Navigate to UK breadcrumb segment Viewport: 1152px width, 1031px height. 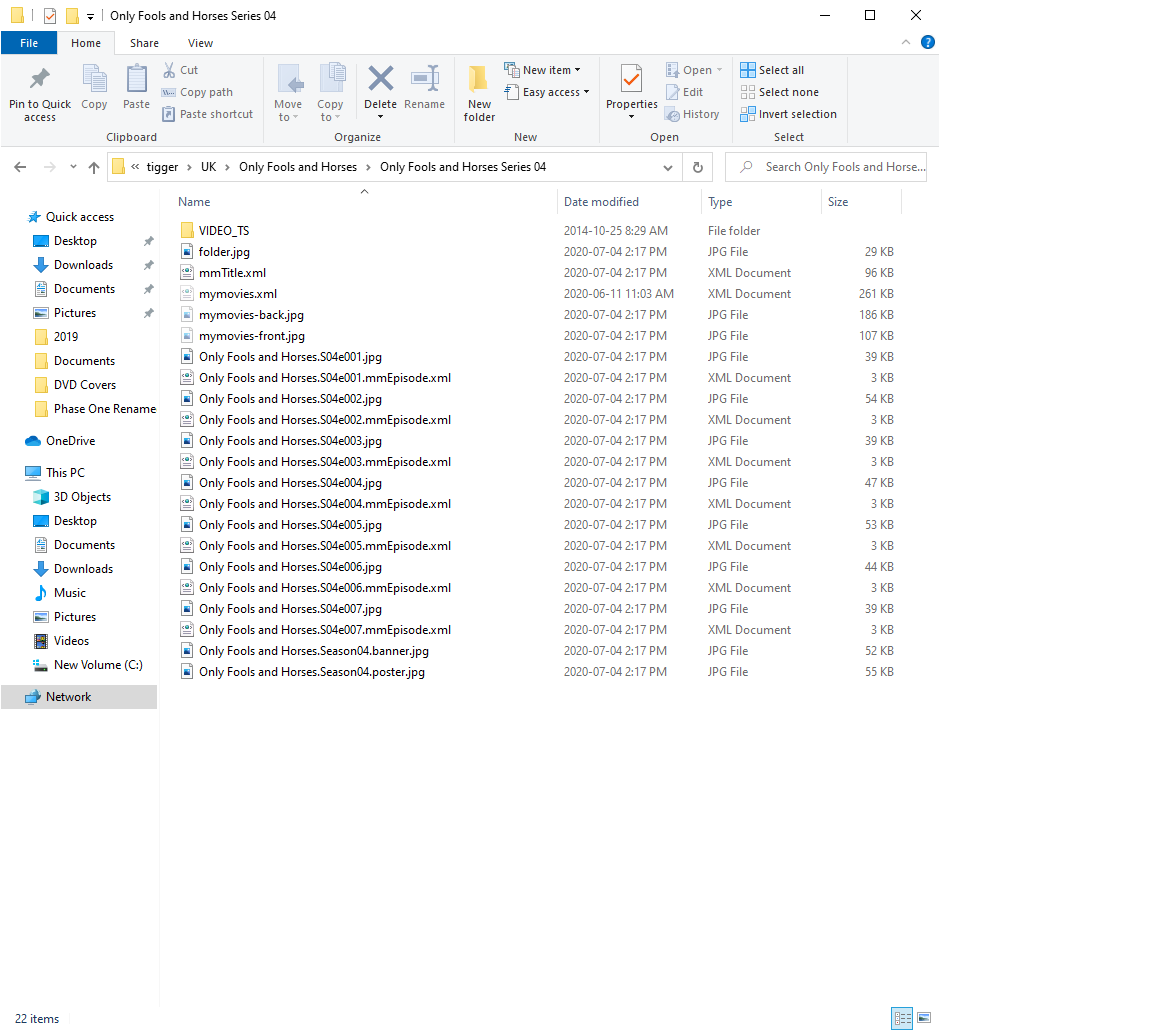tap(209, 167)
